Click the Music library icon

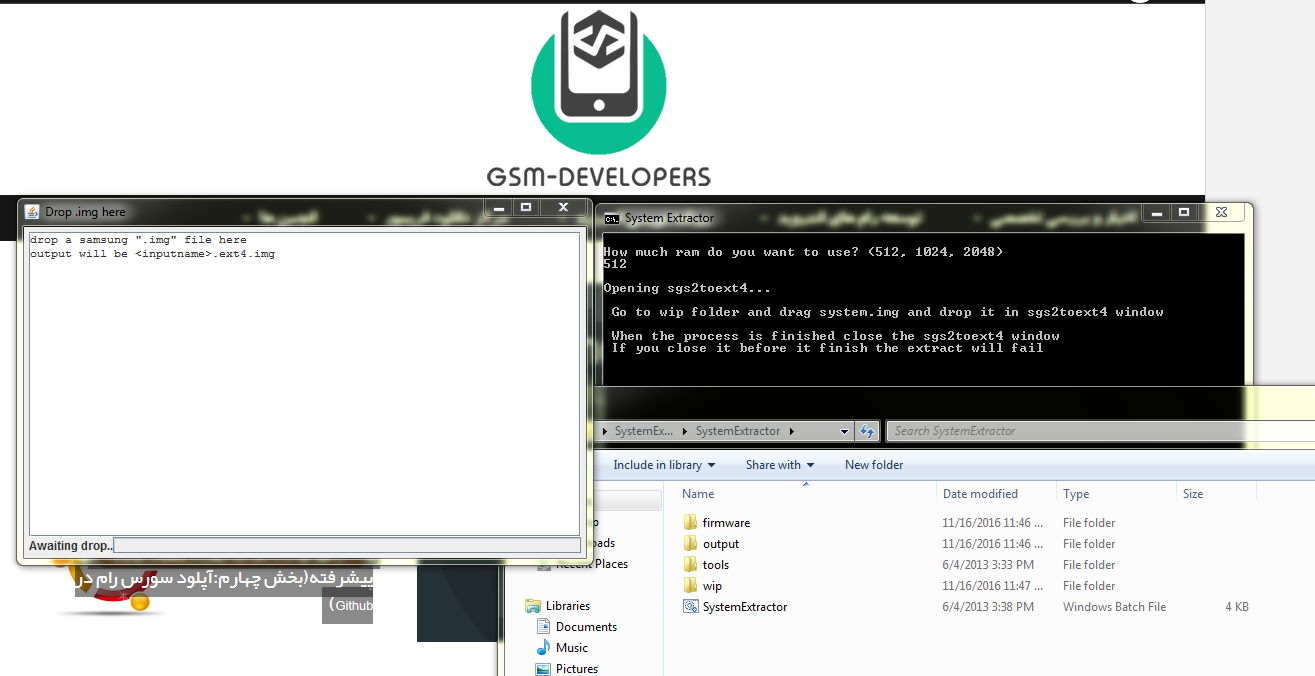pos(543,648)
